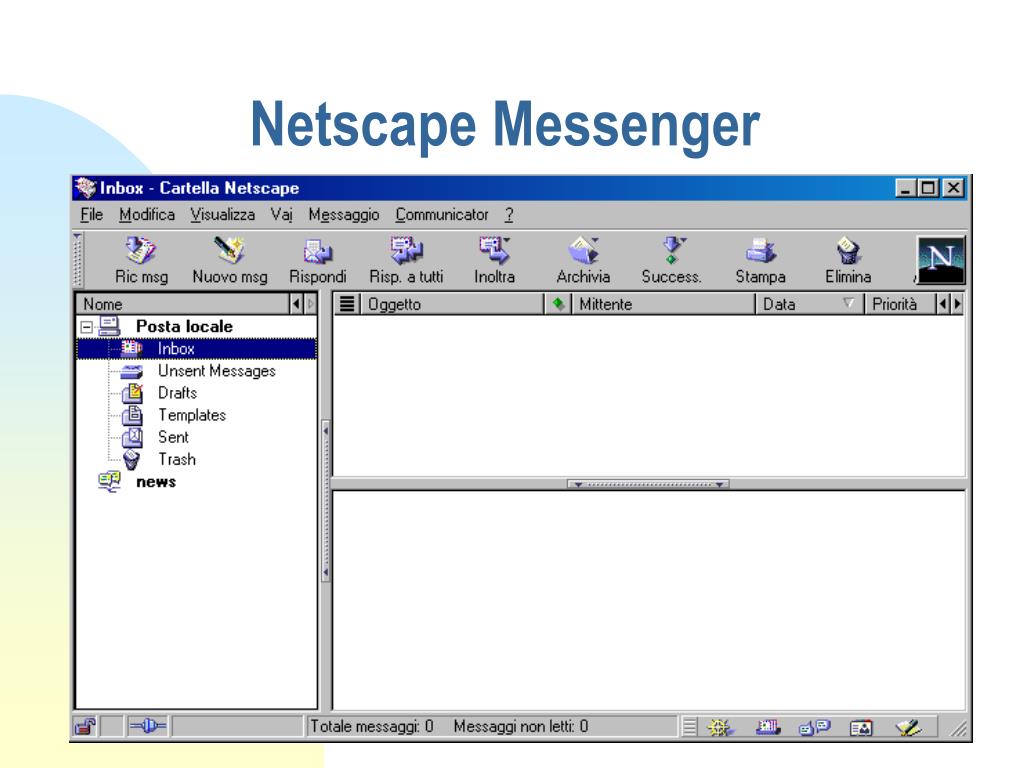1024x768 pixels.
Task: Open Mailbox icon in component bar
Action: point(768,727)
